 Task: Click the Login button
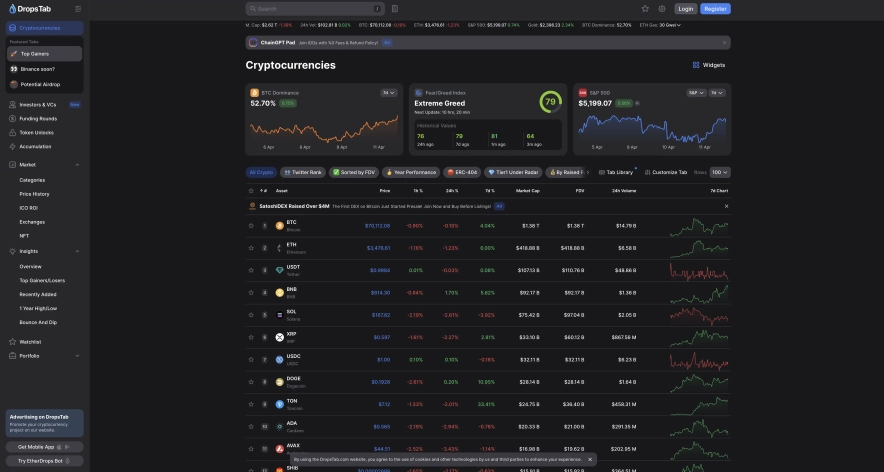click(685, 9)
